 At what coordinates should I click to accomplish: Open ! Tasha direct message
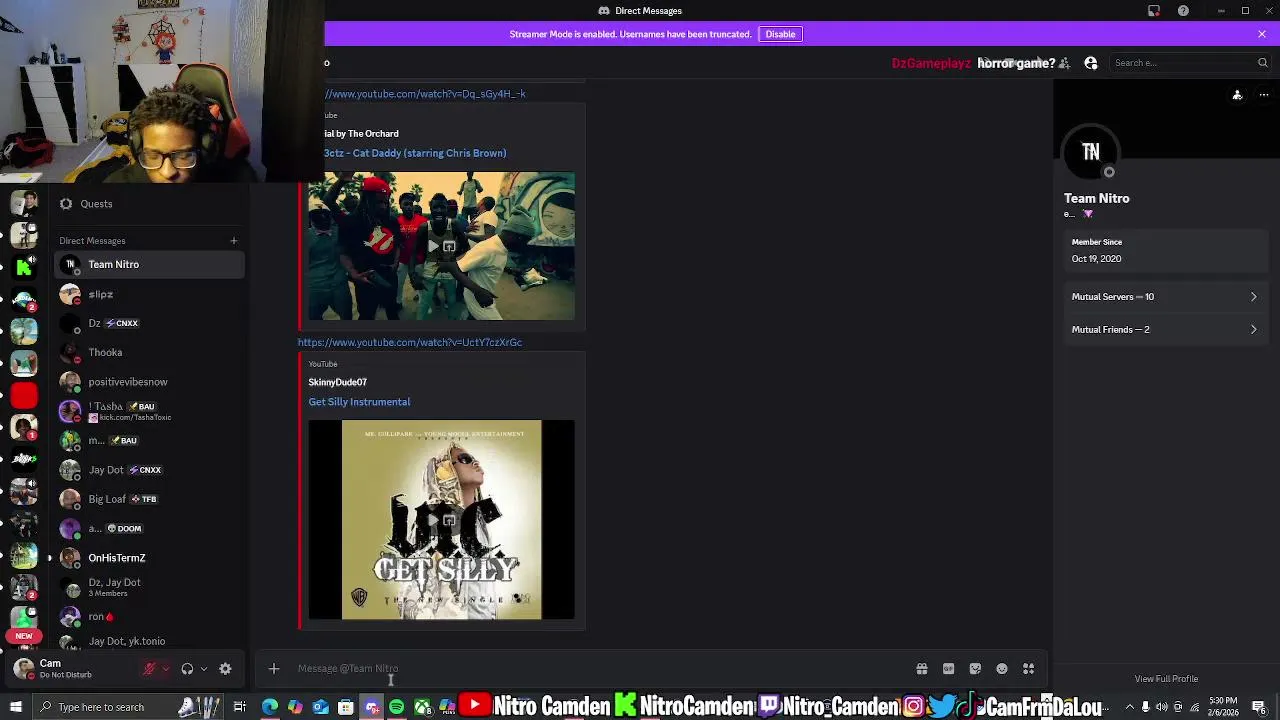pos(150,411)
